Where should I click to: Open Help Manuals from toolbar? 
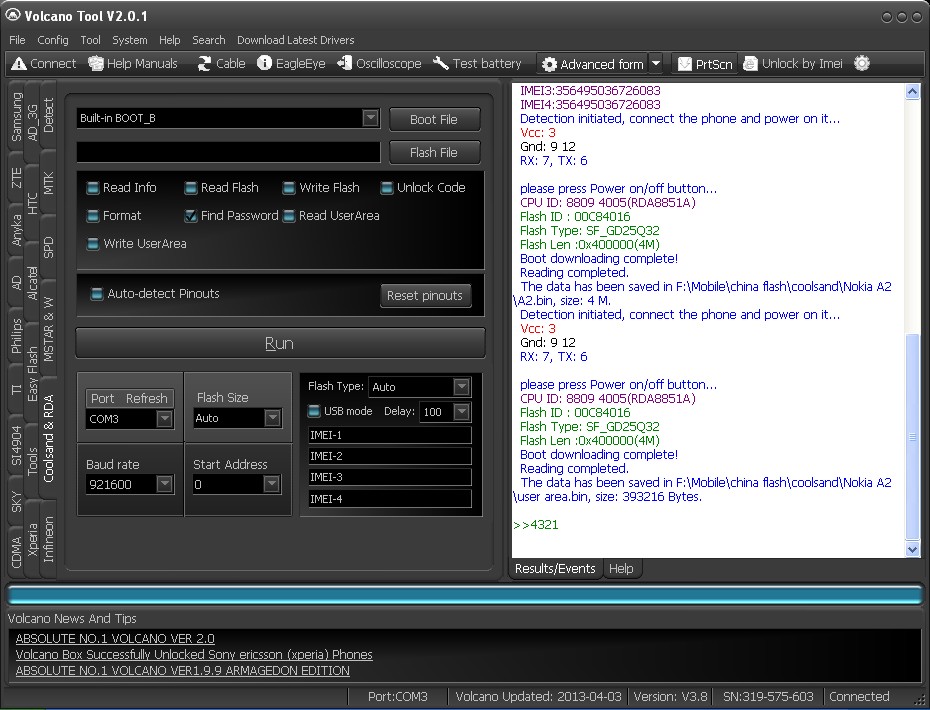tap(133, 63)
